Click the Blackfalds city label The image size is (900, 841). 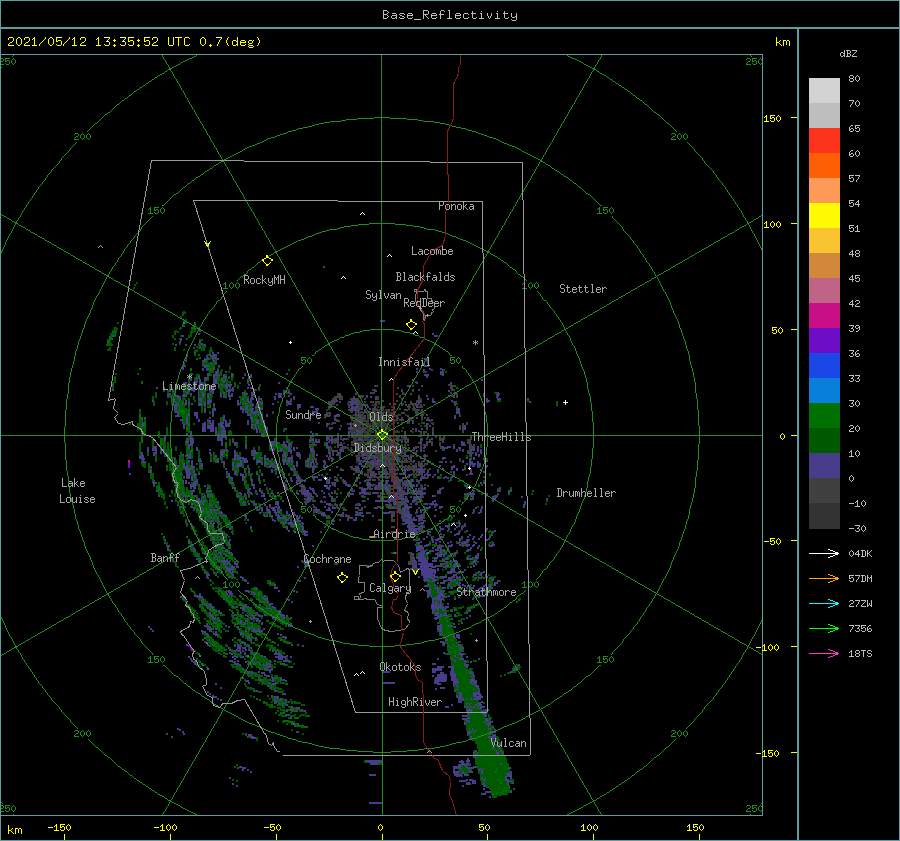coord(425,277)
